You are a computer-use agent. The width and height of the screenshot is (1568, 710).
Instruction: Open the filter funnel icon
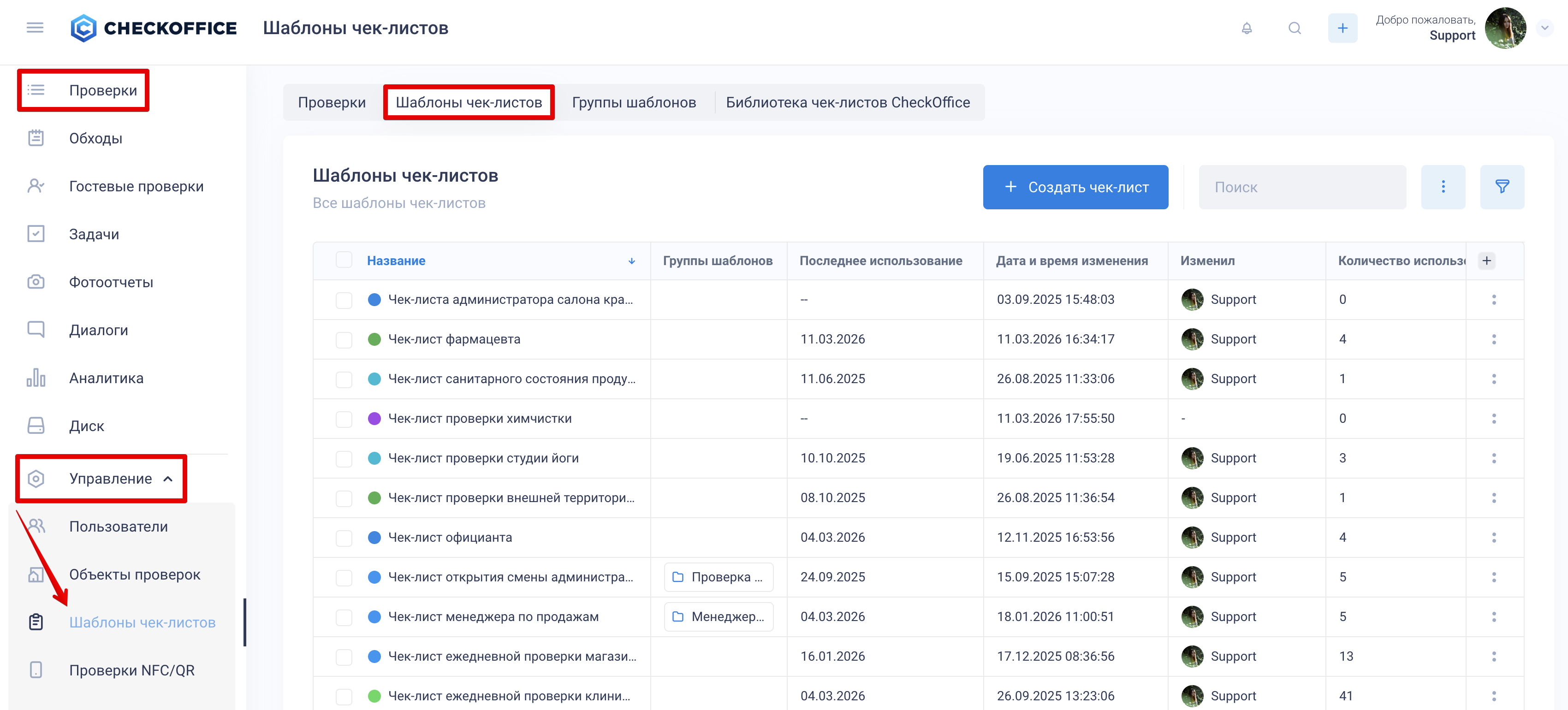(1501, 187)
